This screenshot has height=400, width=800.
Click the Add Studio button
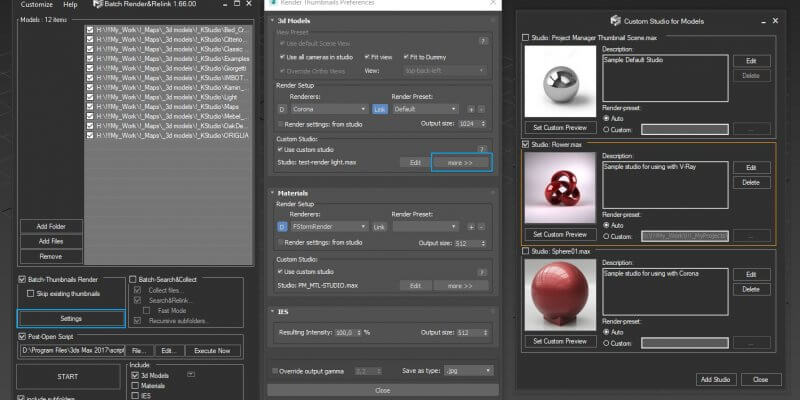coord(716,380)
